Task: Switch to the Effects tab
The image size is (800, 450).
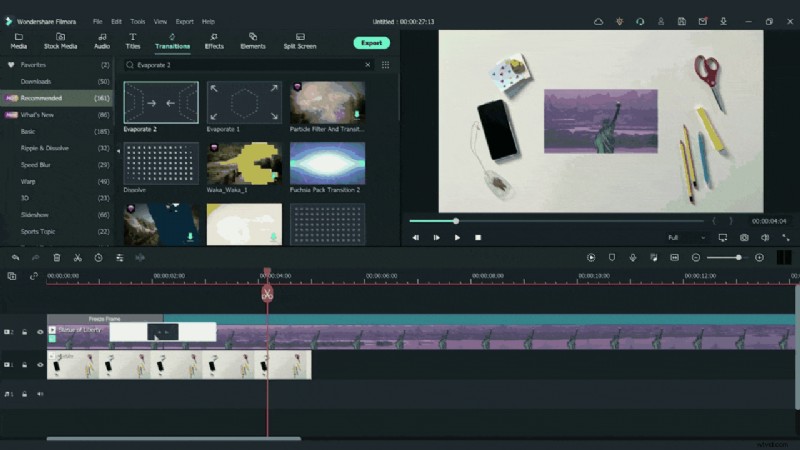Action: click(x=214, y=40)
